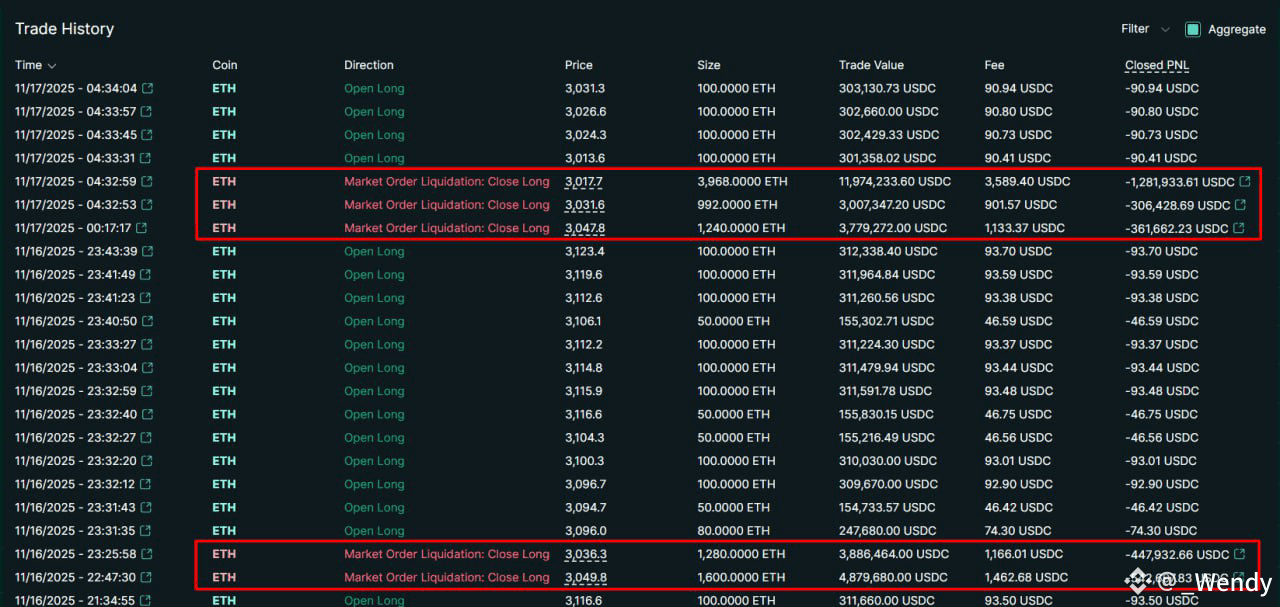
Task: Click the Trade History heading
Action: 64,29
